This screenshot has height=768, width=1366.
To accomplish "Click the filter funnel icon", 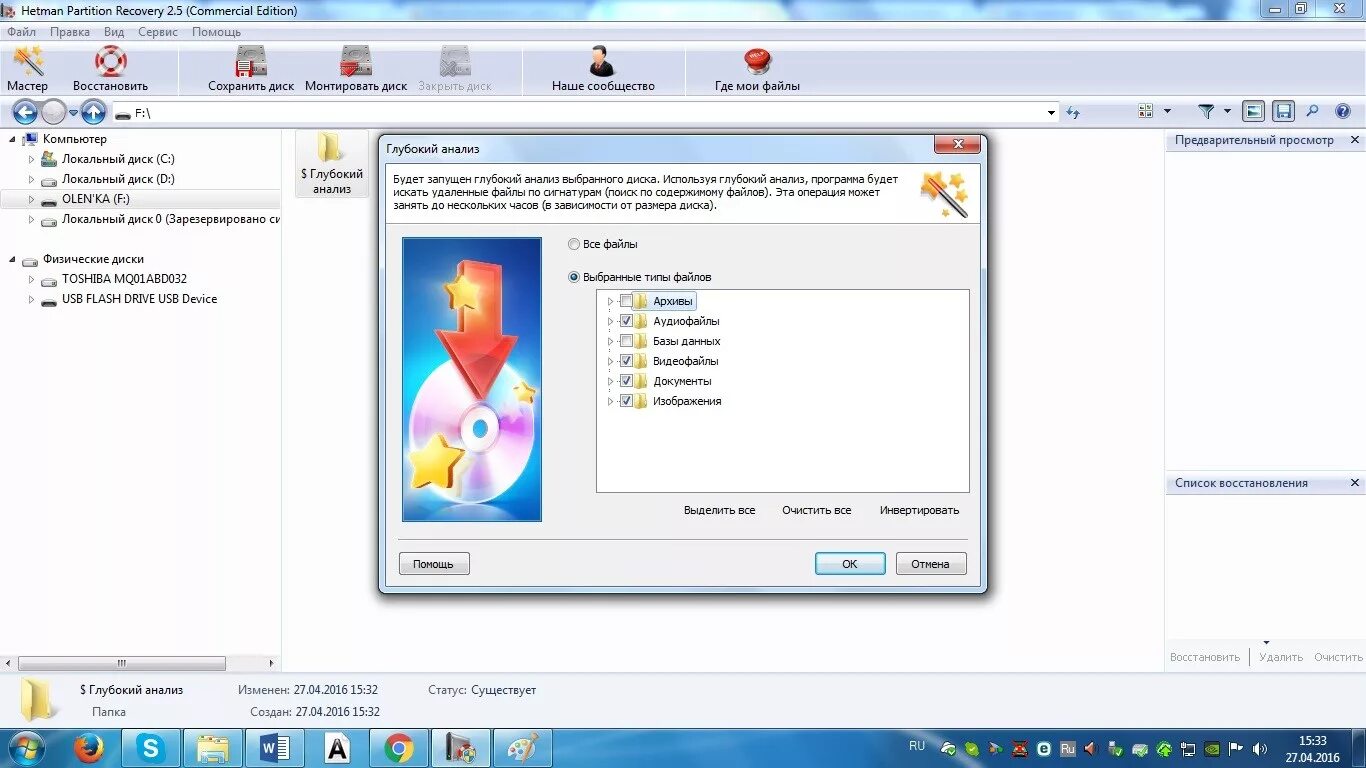I will 1206,112.
